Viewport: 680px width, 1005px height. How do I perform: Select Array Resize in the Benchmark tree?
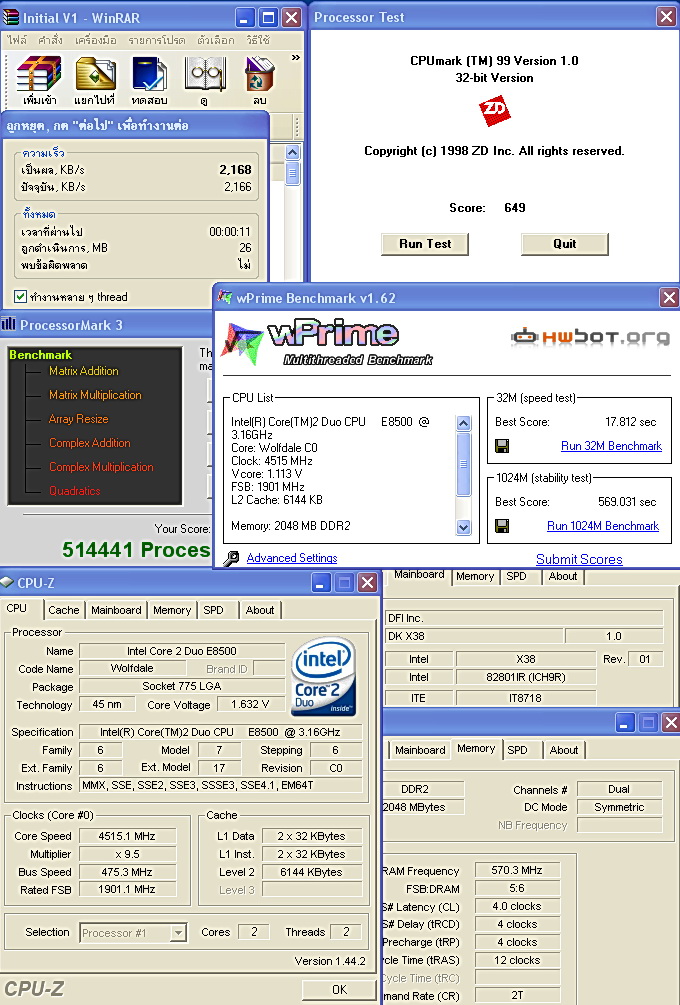pos(78,419)
